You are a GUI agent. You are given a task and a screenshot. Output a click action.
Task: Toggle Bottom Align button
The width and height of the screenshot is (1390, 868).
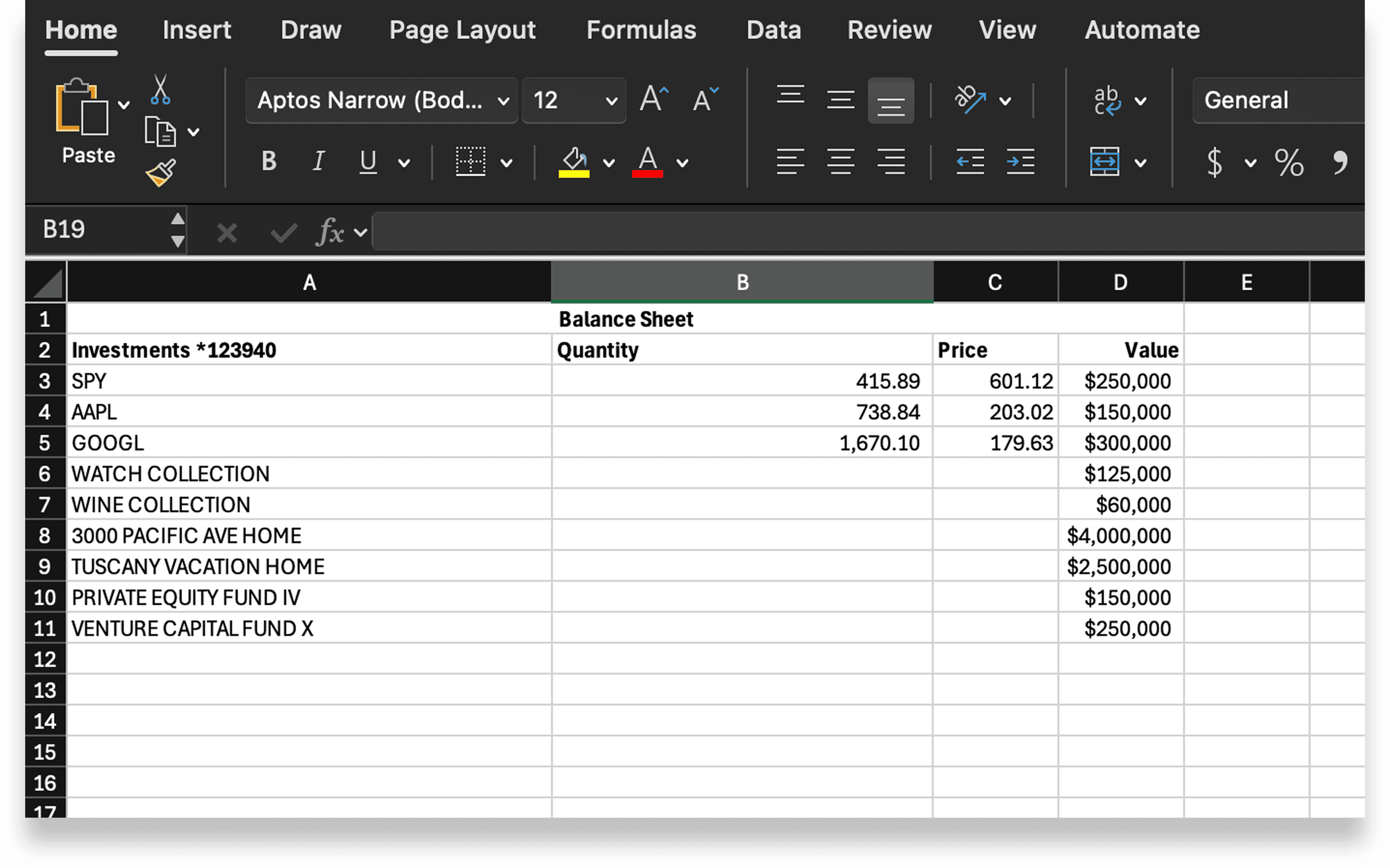[890, 101]
